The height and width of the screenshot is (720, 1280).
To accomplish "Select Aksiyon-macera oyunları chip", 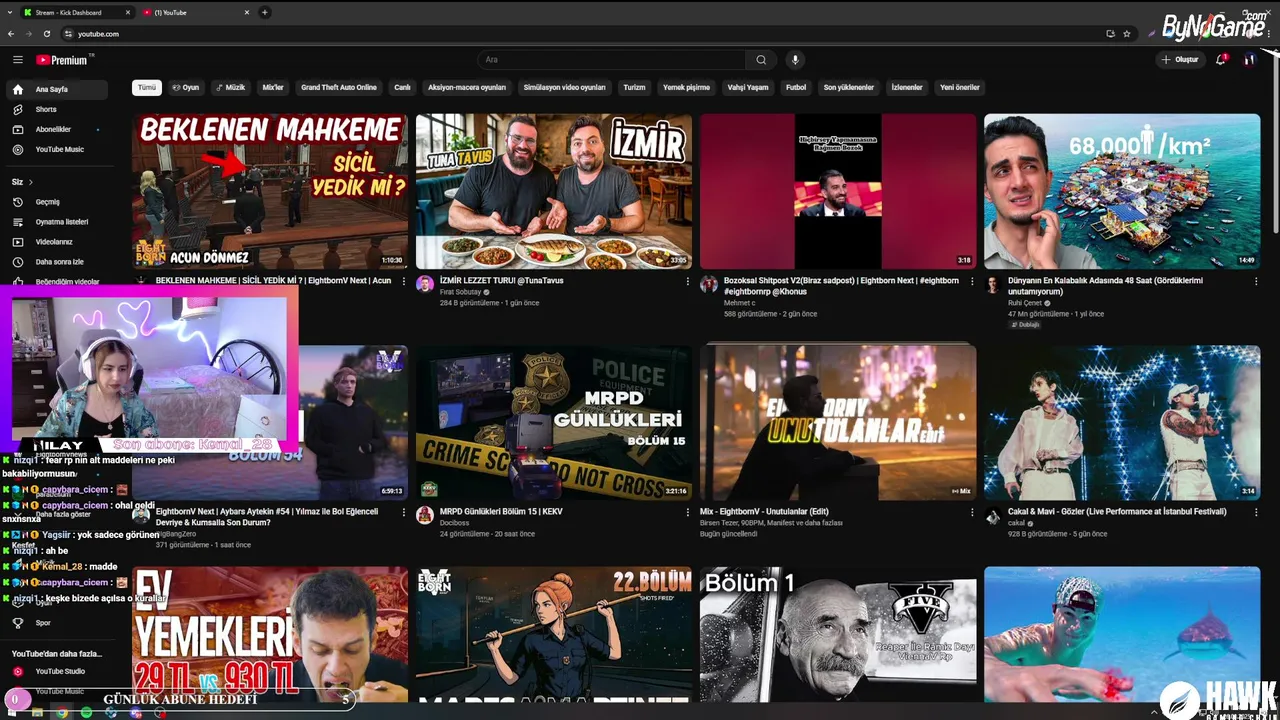I will coord(467,87).
